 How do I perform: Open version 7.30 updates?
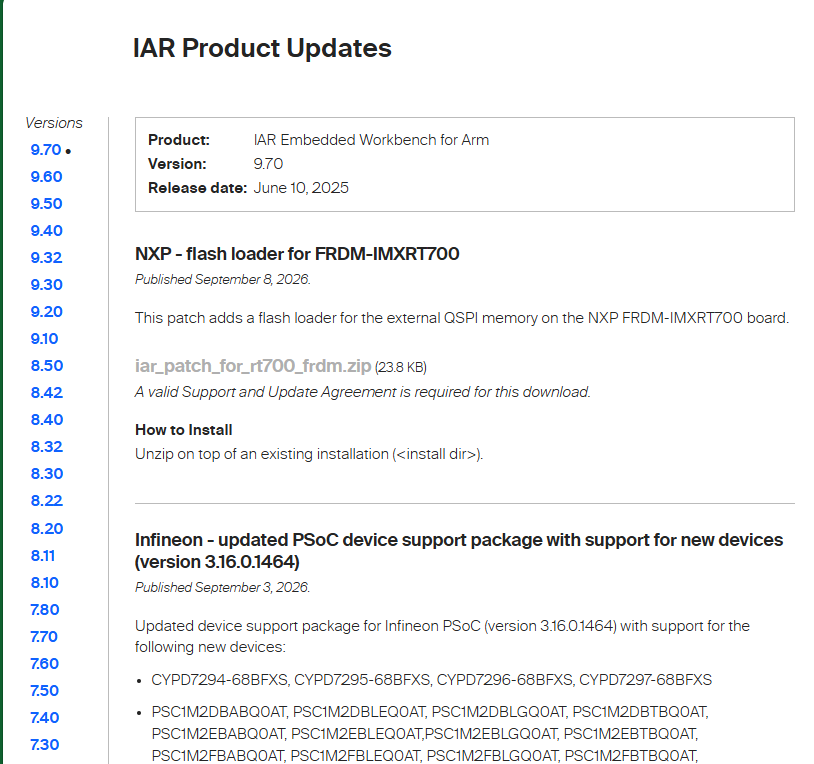pos(45,745)
